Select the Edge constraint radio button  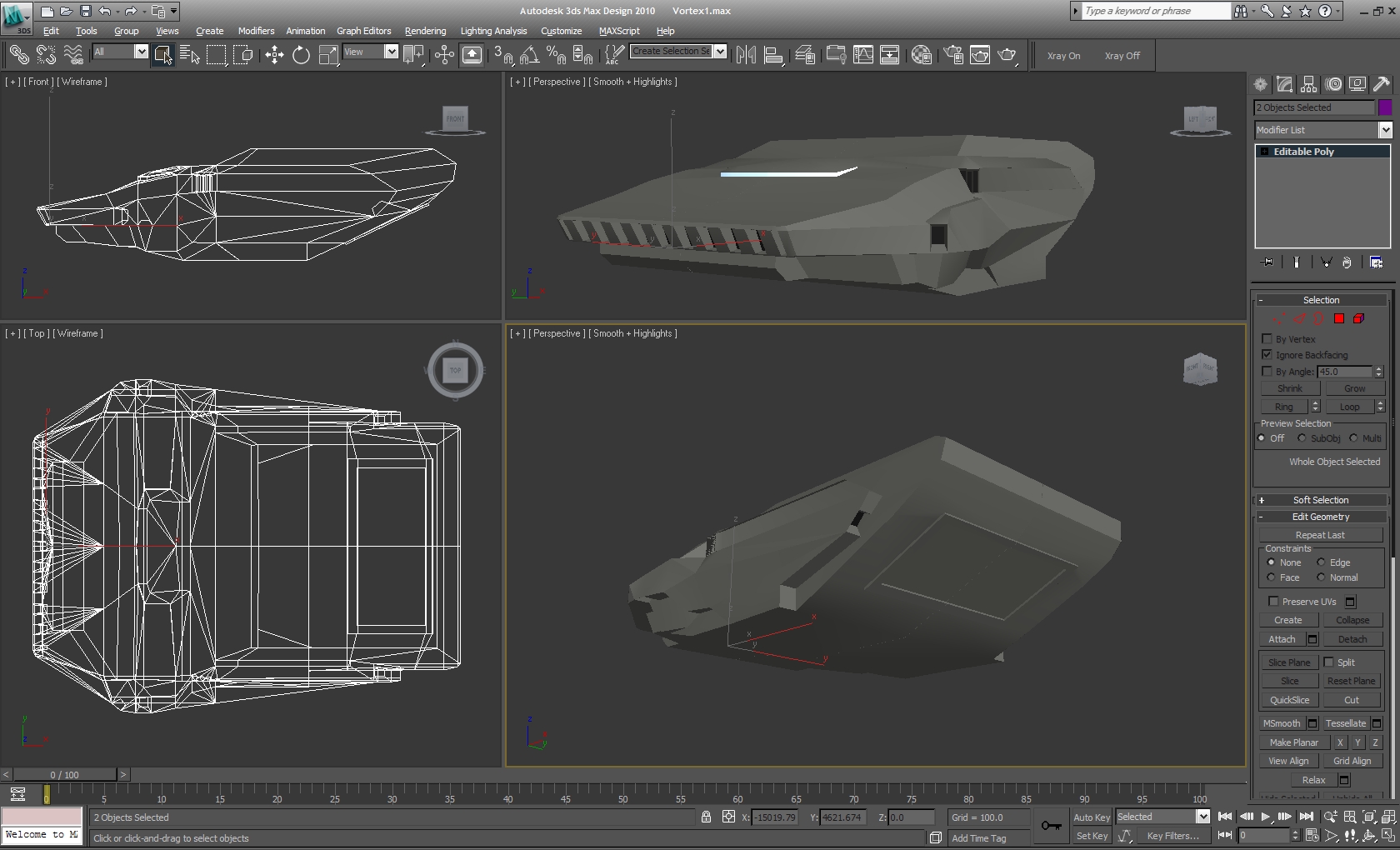tap(1321, 562)
